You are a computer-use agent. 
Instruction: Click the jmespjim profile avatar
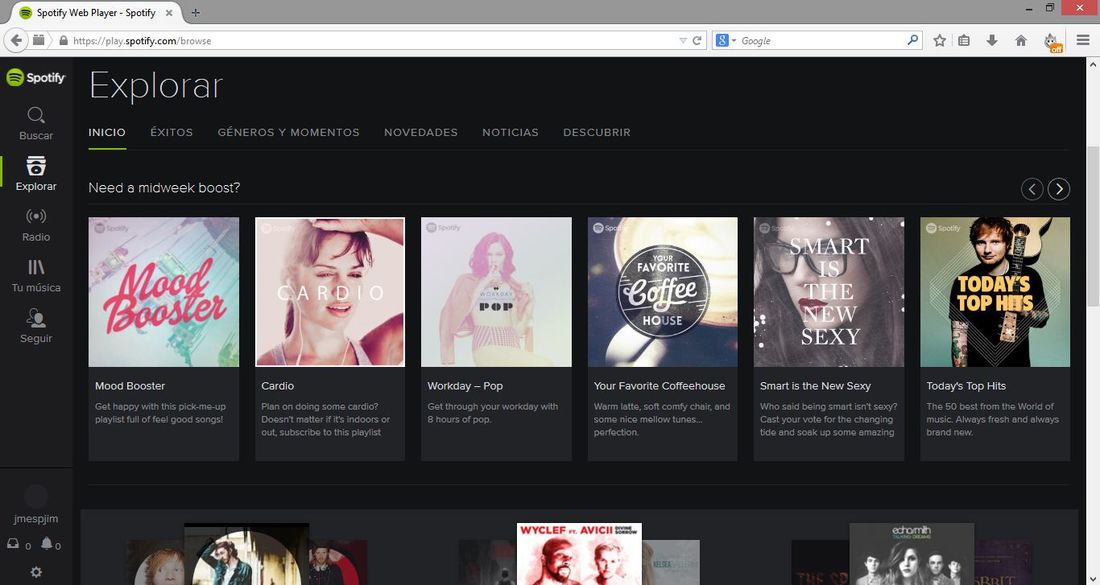[x=36, y=496]
